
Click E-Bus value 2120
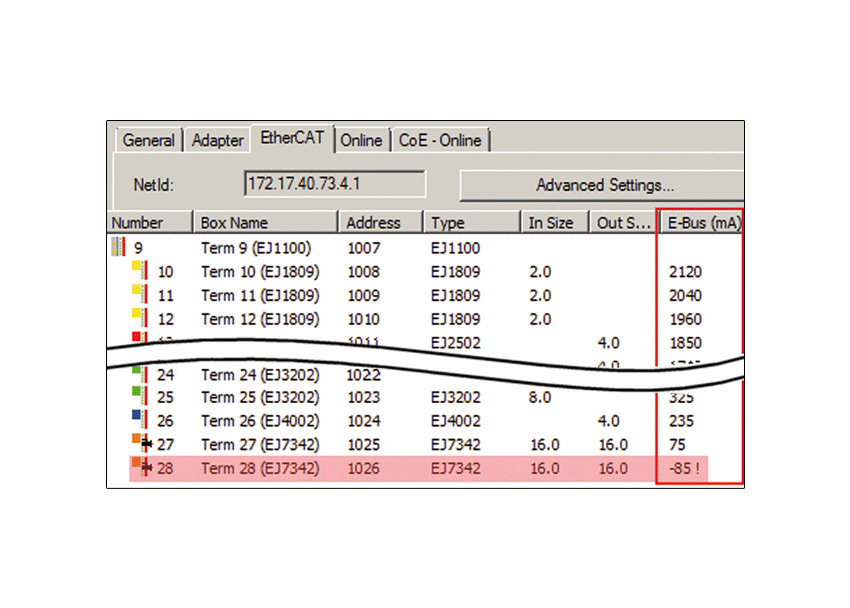click(685, 272)
